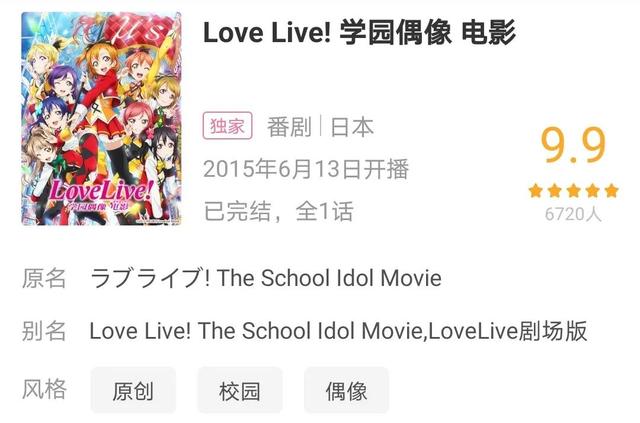The width and height of the screenshot is (640, 423).
Task: Select the fourth rating star
Action: pos(593,191)
